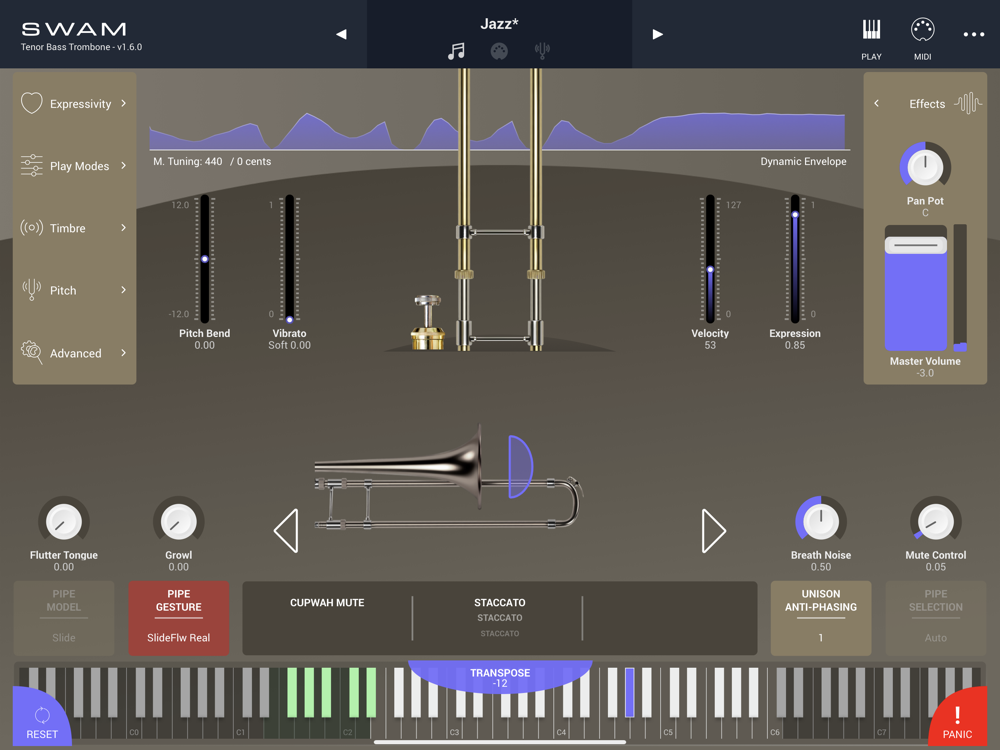The width and height of the screenshot is (1000, 750).
Task: Go to previous preset arrow
Action: coord(341,34)
